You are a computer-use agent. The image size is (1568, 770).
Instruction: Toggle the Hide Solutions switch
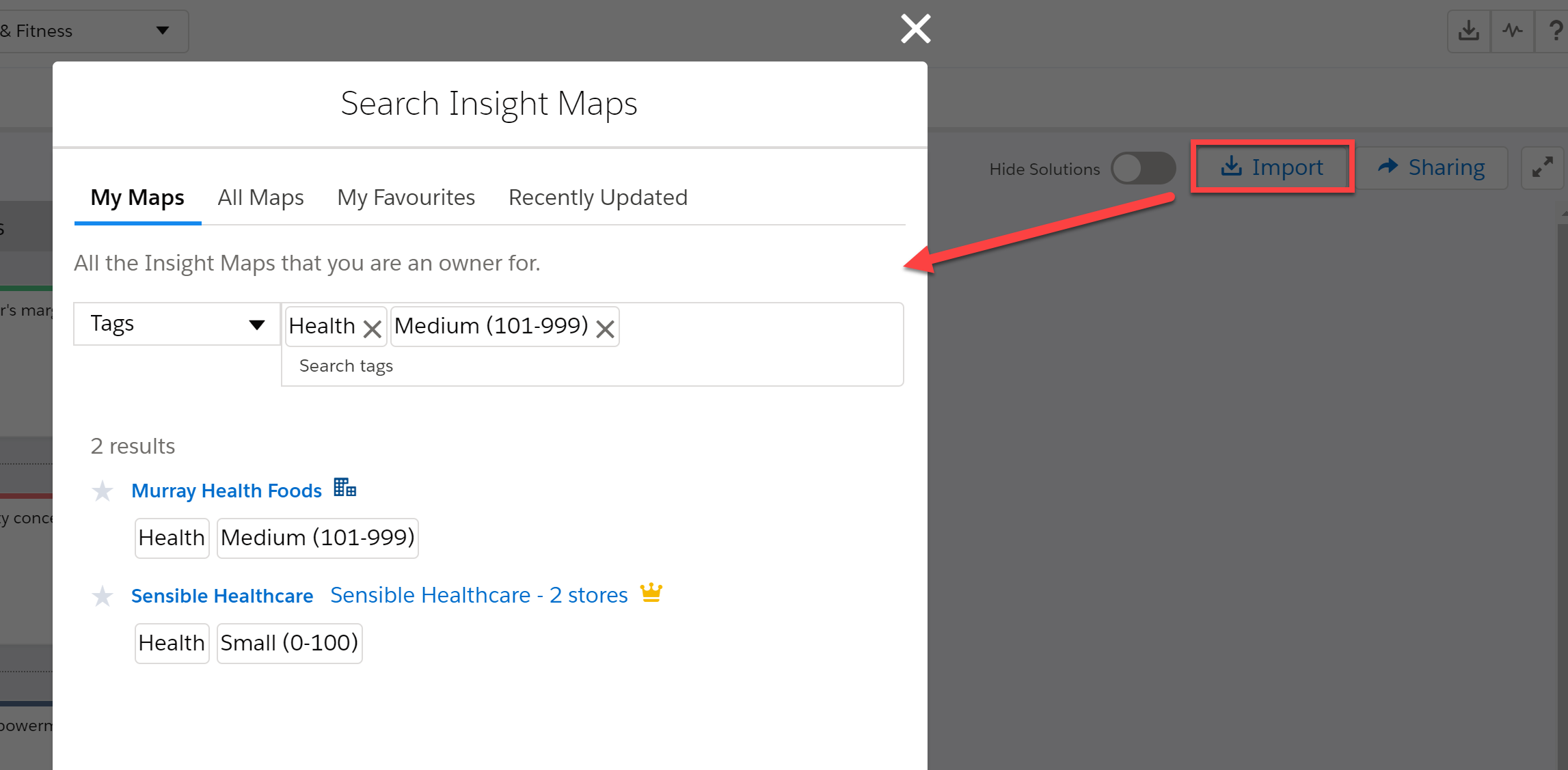pos(1143,168)
